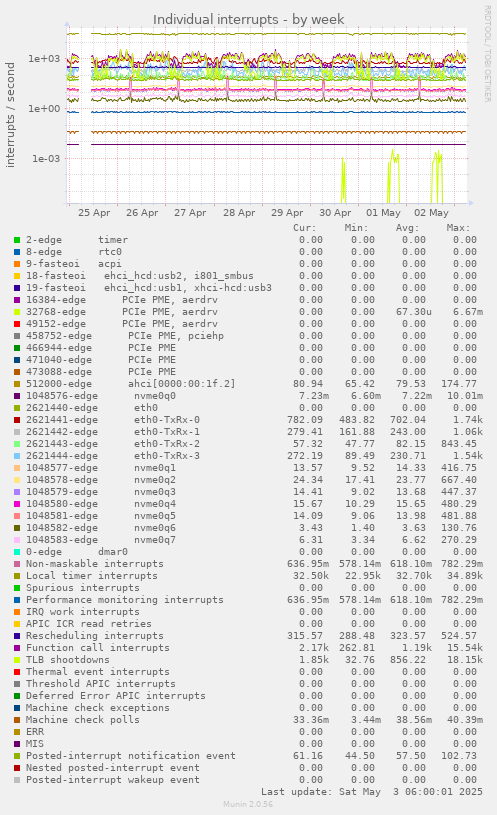Screen dimensions: 497x815
Task: Click the eth0-TxRx-0 dark red swatch
Action: 17,420
